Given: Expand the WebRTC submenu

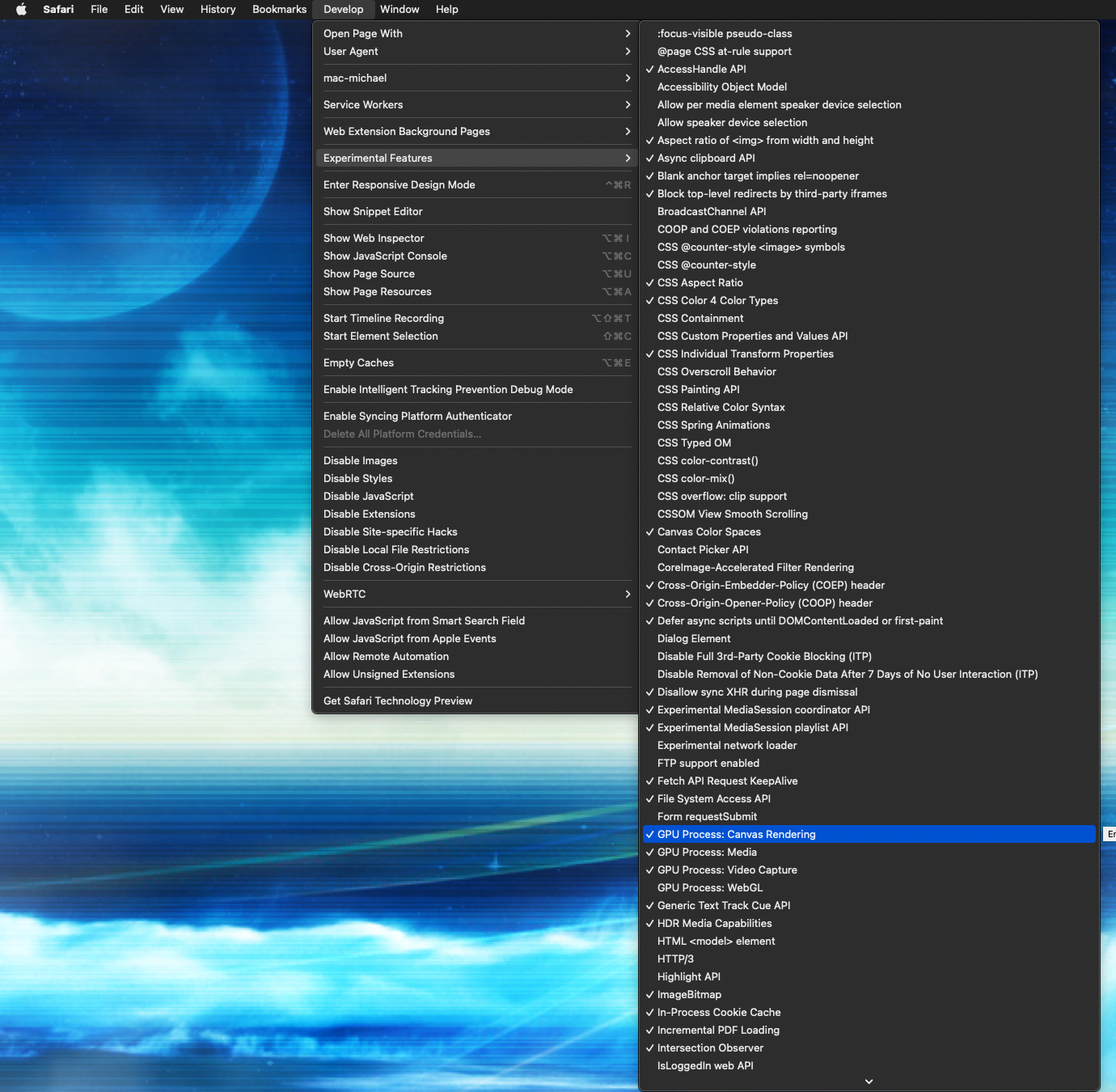Looking at the screenshot, I should (476, 594).
